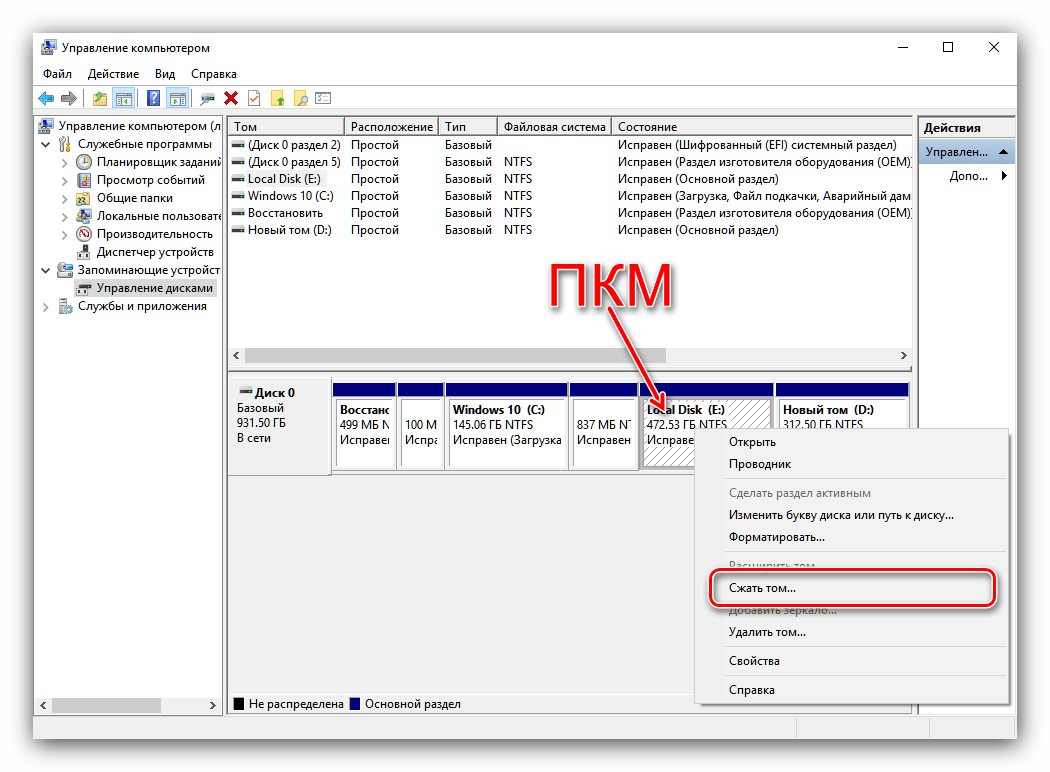Click the red X delete toolbar icon
This screenshot has height=772, width=1050.
(231, 98)
